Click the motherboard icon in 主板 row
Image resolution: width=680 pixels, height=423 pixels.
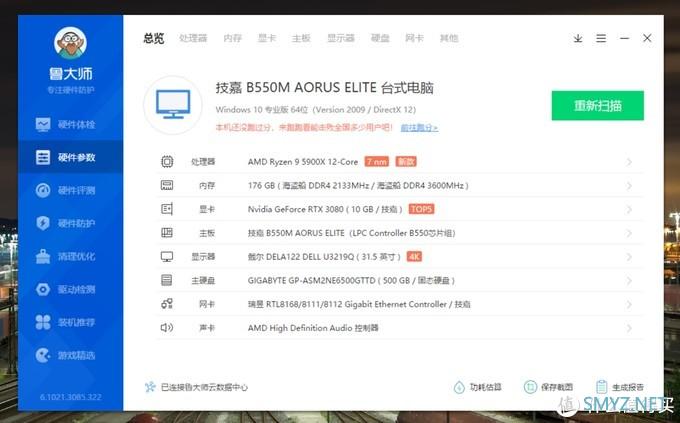tap(167, 233)
